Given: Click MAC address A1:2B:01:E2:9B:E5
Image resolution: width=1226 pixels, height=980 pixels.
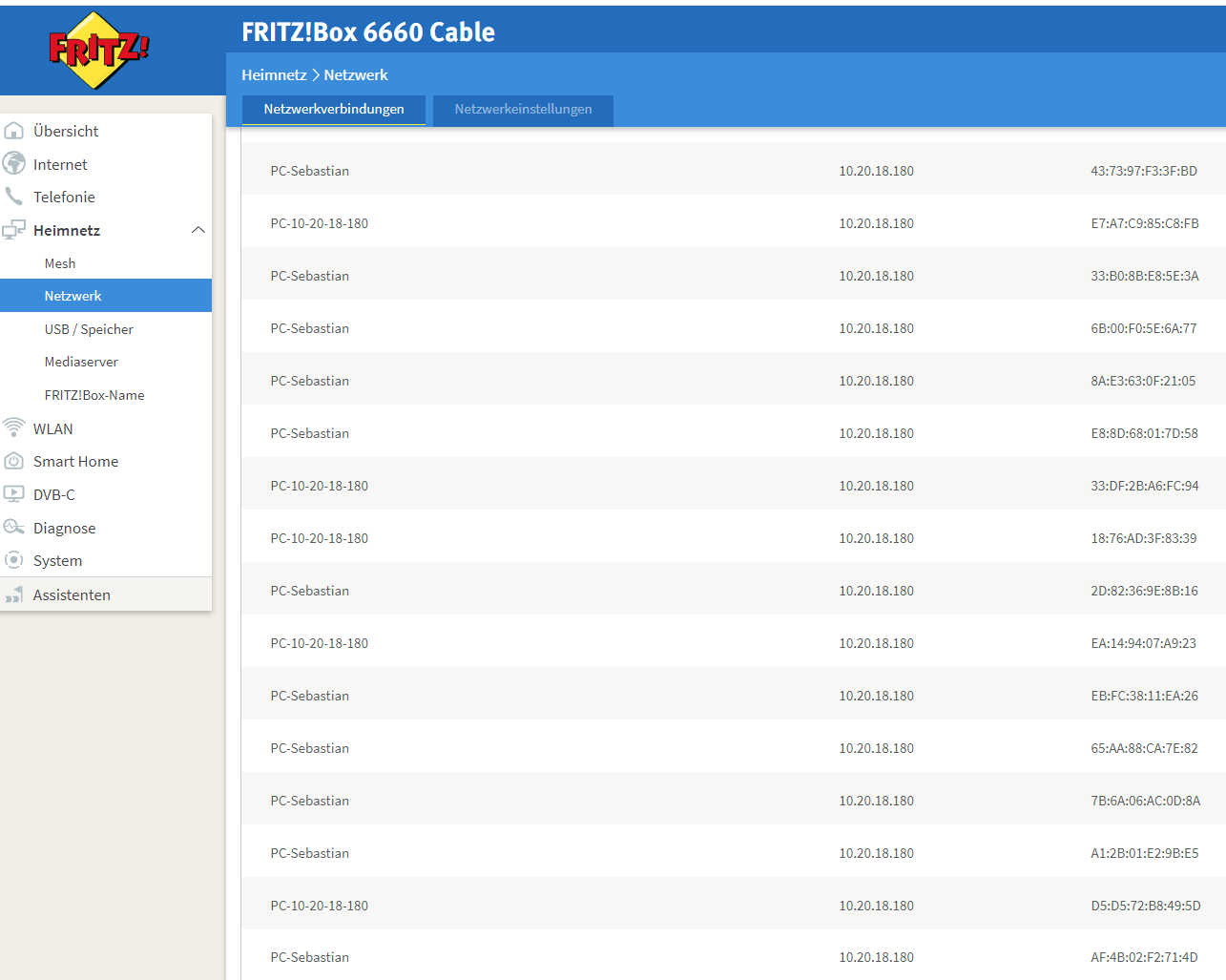Looking at the screenshot, I should click(1145, 853).
